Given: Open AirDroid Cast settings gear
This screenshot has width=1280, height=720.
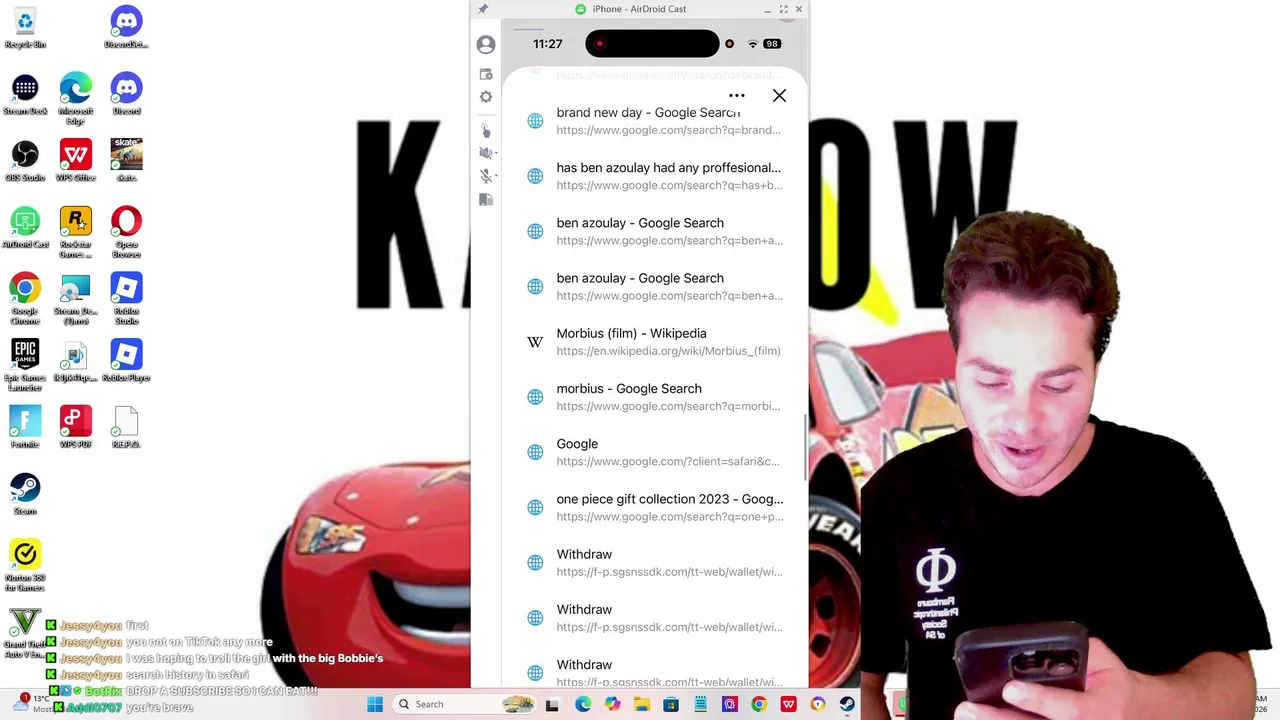Looking at the screenshot, I should 486,97.
